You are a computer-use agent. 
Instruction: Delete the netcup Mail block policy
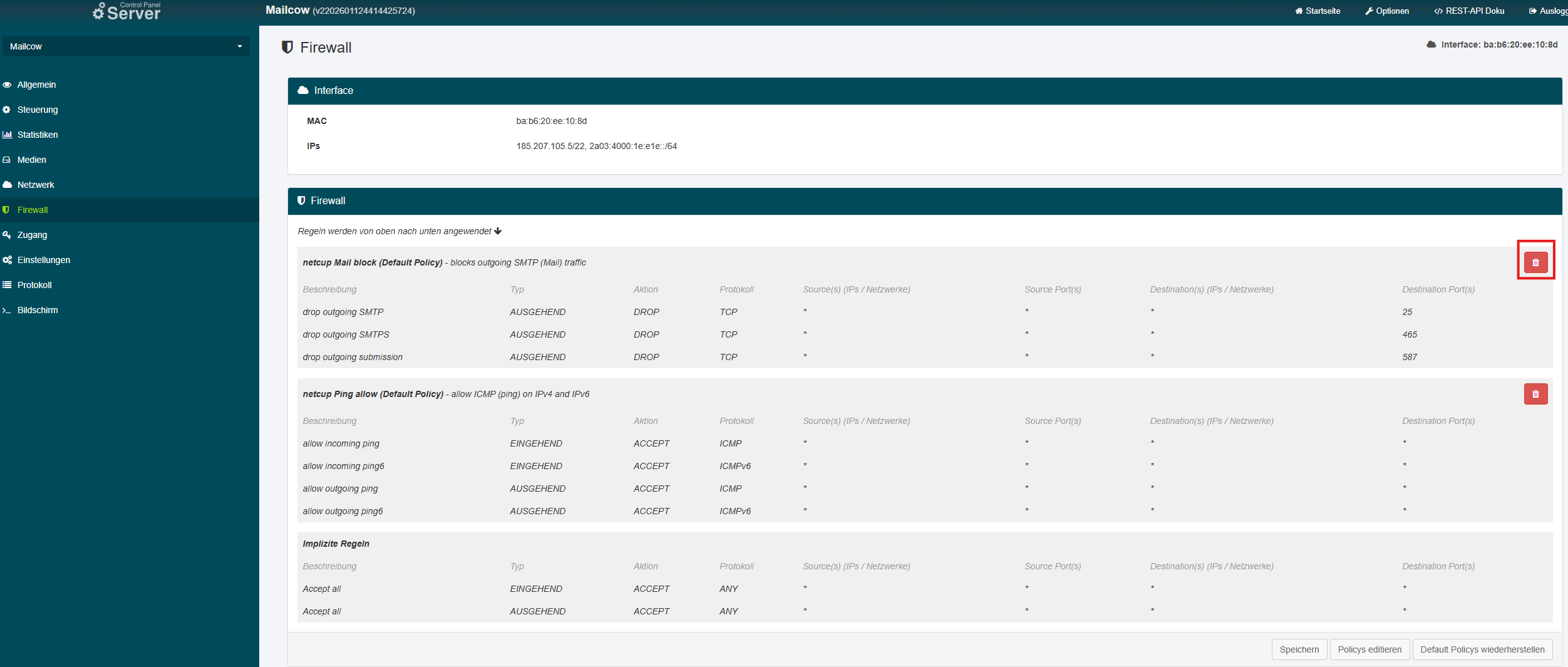pyautogui.click(x=1535, y=262)
